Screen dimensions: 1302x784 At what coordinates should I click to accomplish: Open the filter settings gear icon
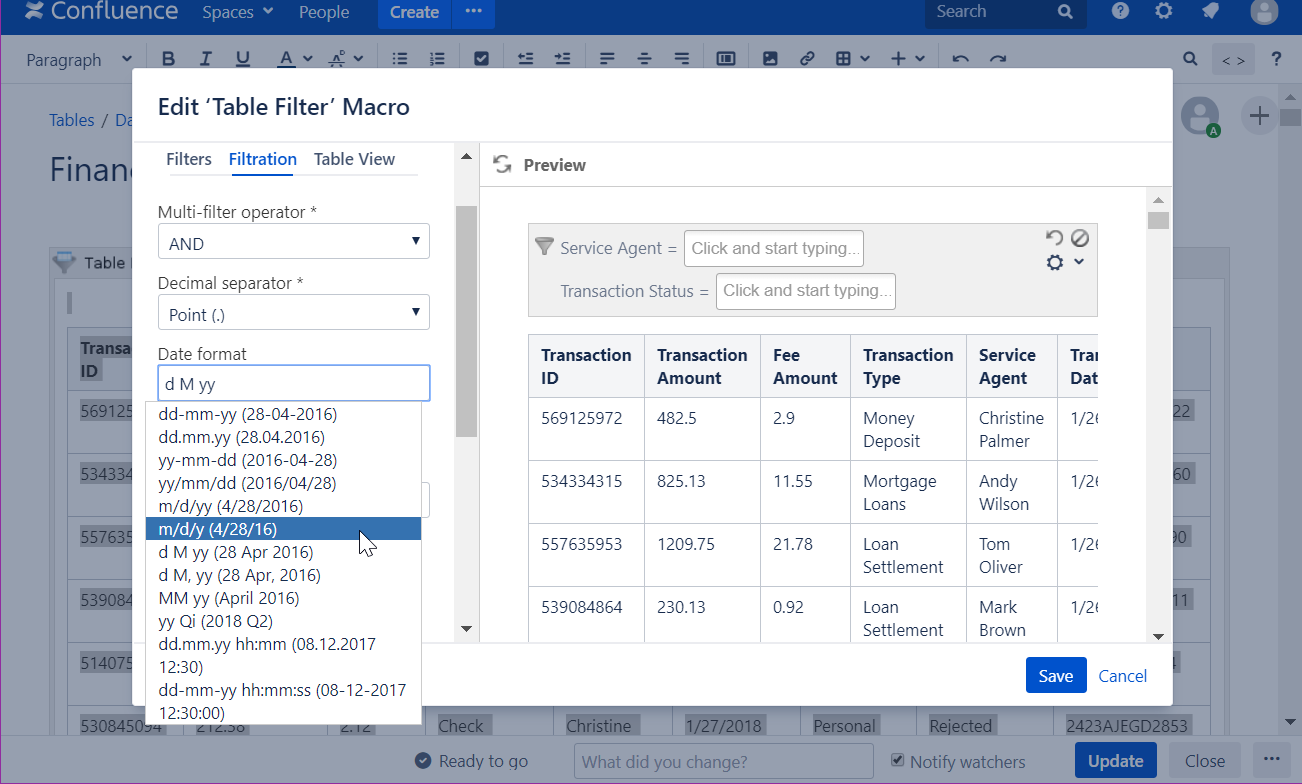(x=1055, y=263)
